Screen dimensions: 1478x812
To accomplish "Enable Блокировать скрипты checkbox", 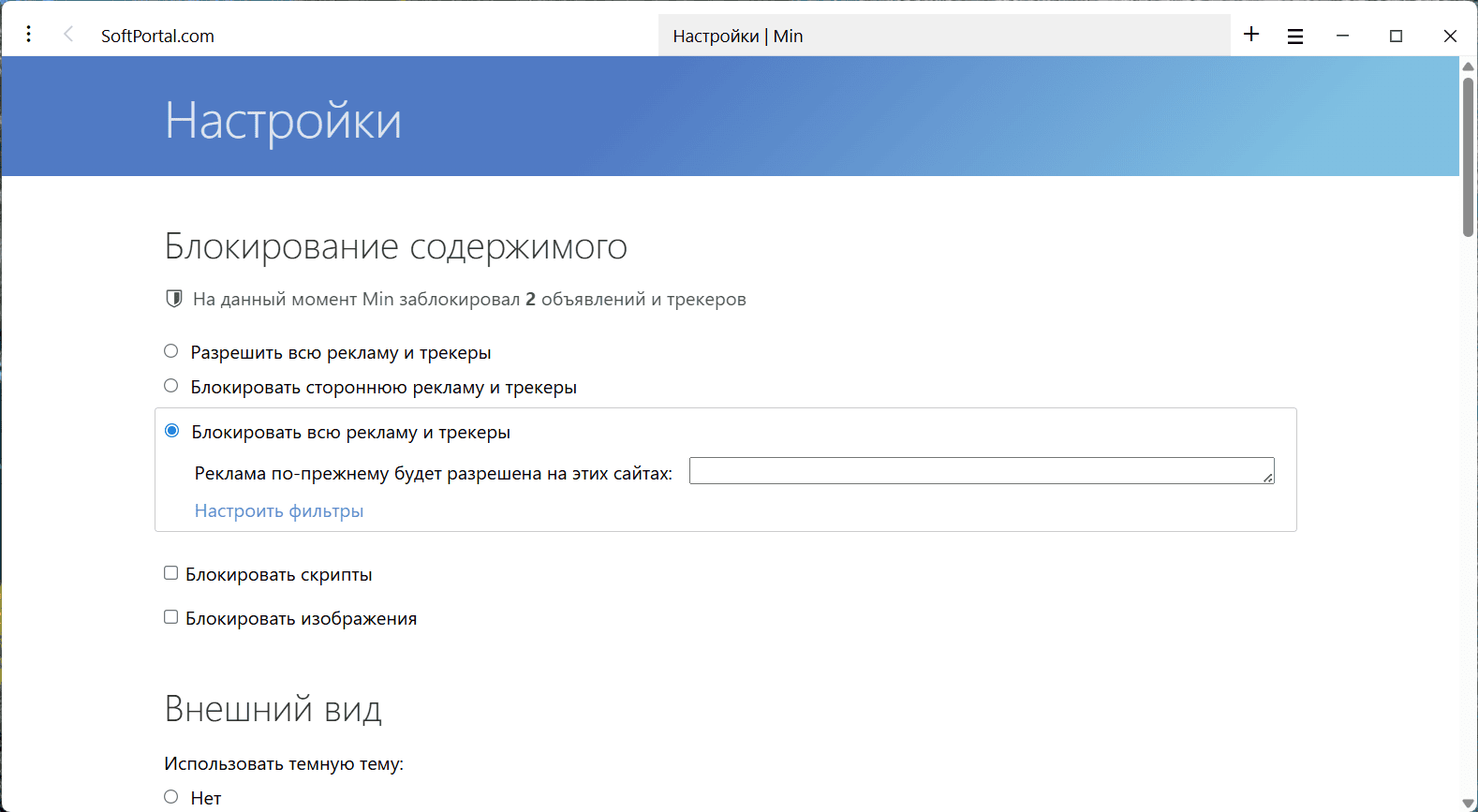I will (x=170, y=573).
